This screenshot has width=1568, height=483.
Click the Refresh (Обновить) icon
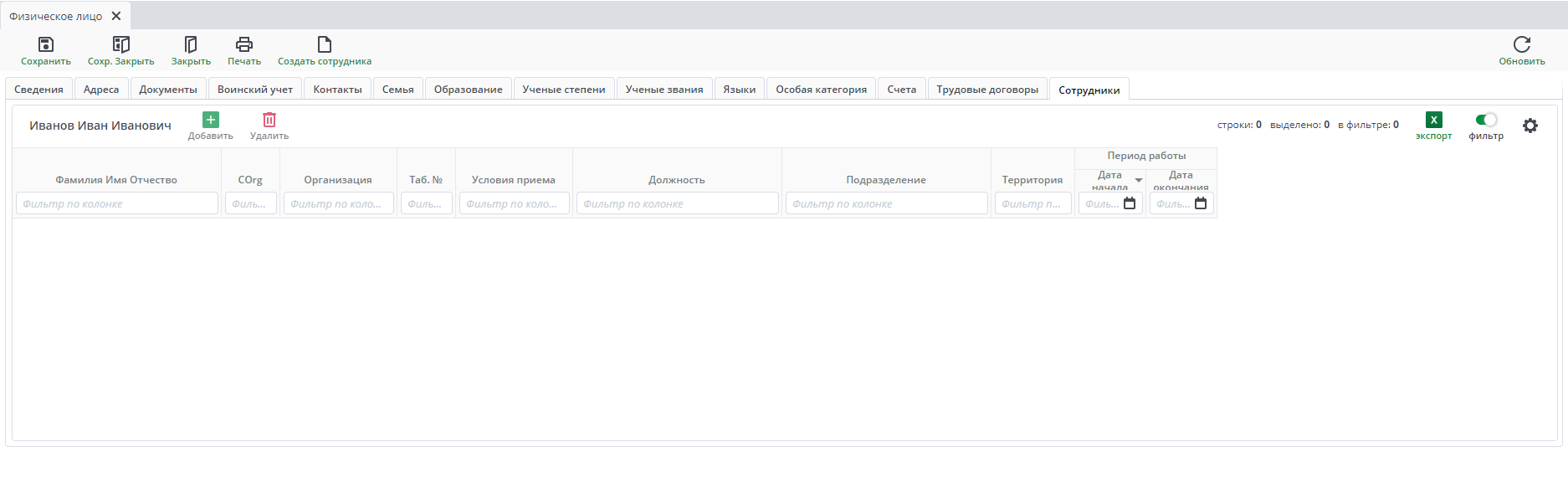1521,44
